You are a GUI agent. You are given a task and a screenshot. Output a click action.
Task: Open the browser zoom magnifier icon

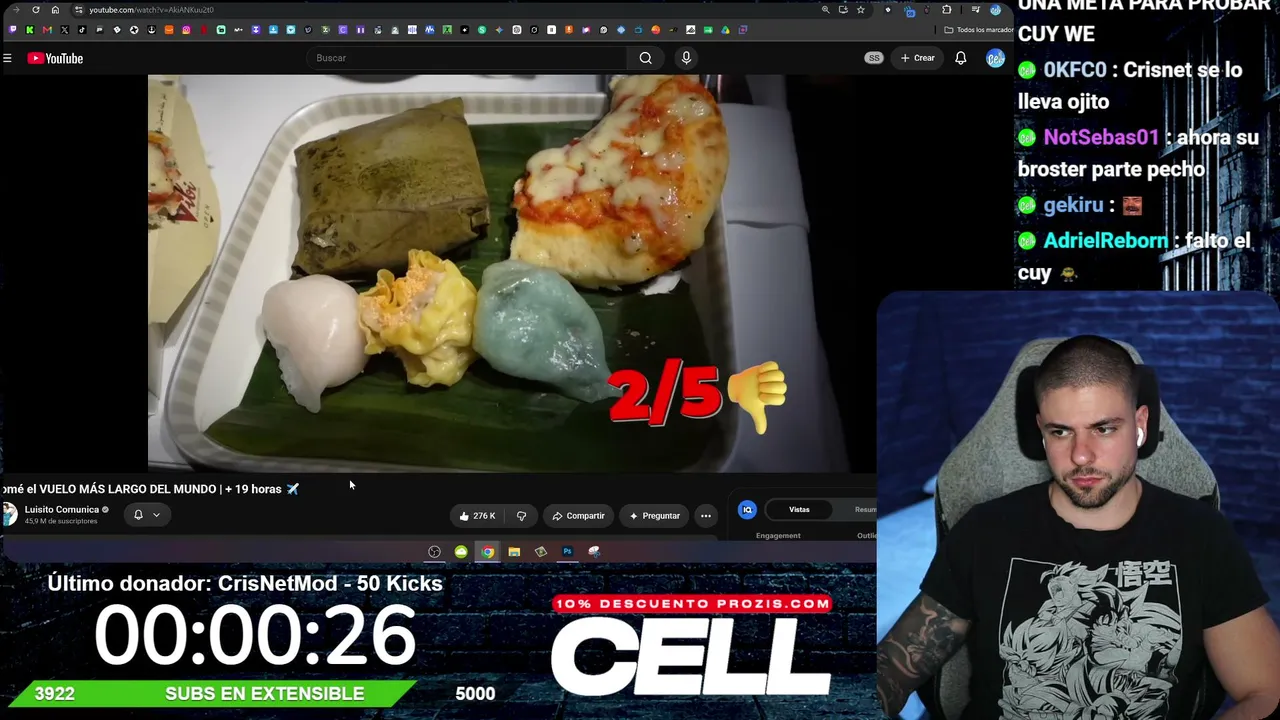pos(825,10)
